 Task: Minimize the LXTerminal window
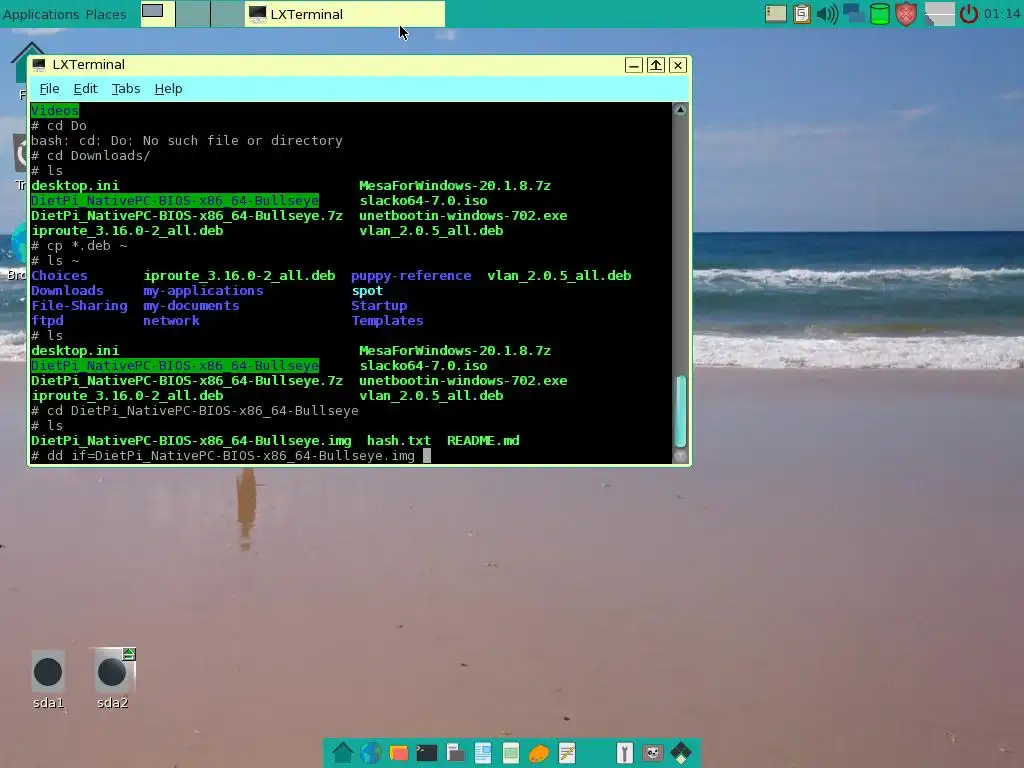[x=633, y=65]
